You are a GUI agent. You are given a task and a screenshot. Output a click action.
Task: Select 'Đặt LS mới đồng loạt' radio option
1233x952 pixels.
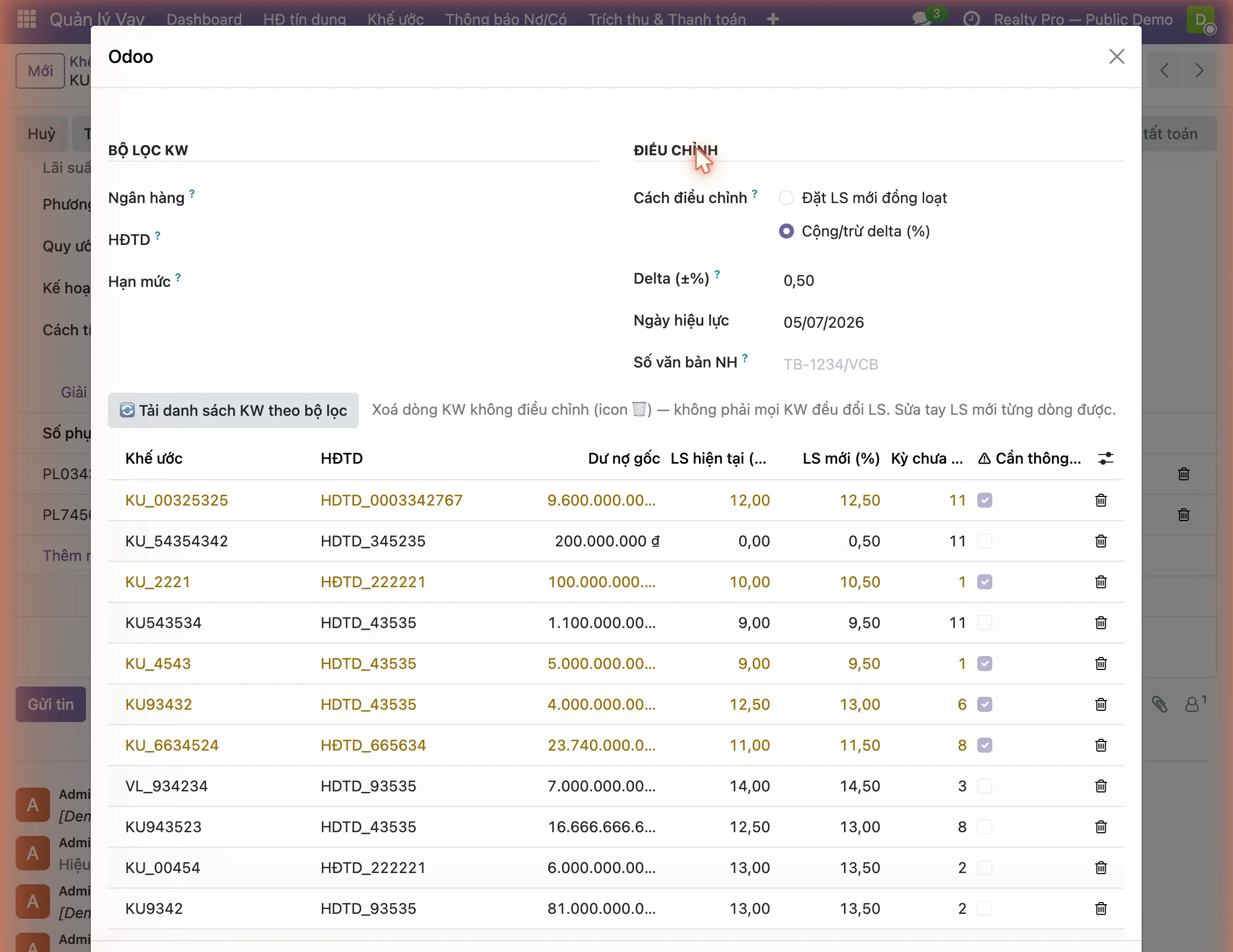click(787, 198)
